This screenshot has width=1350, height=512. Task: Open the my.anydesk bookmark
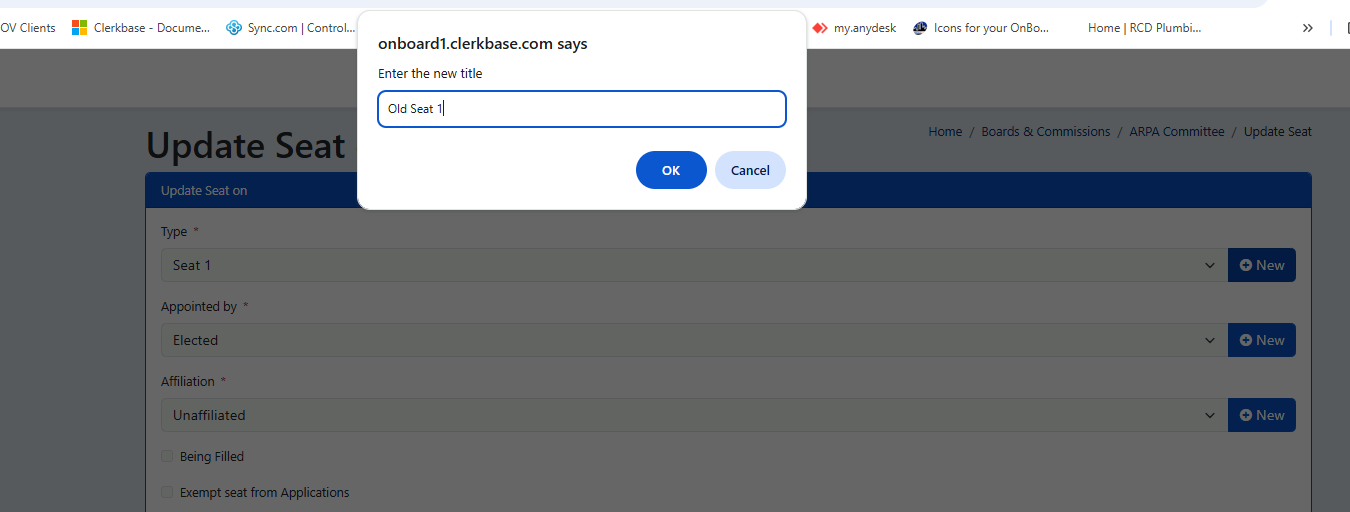tap(854, 28)
